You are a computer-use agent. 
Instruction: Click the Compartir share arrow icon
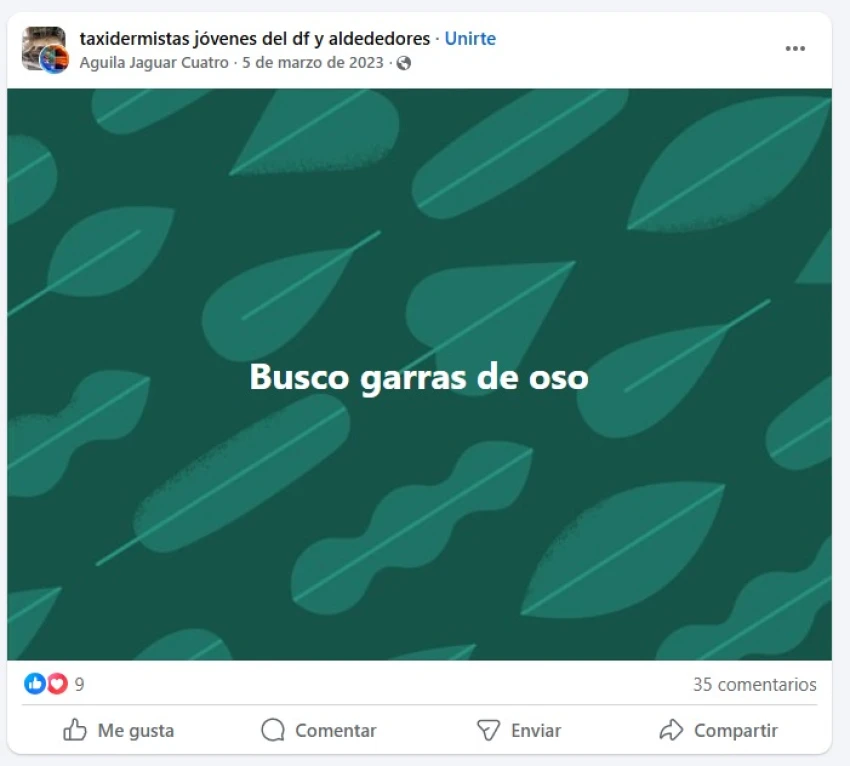click(671, 730)
